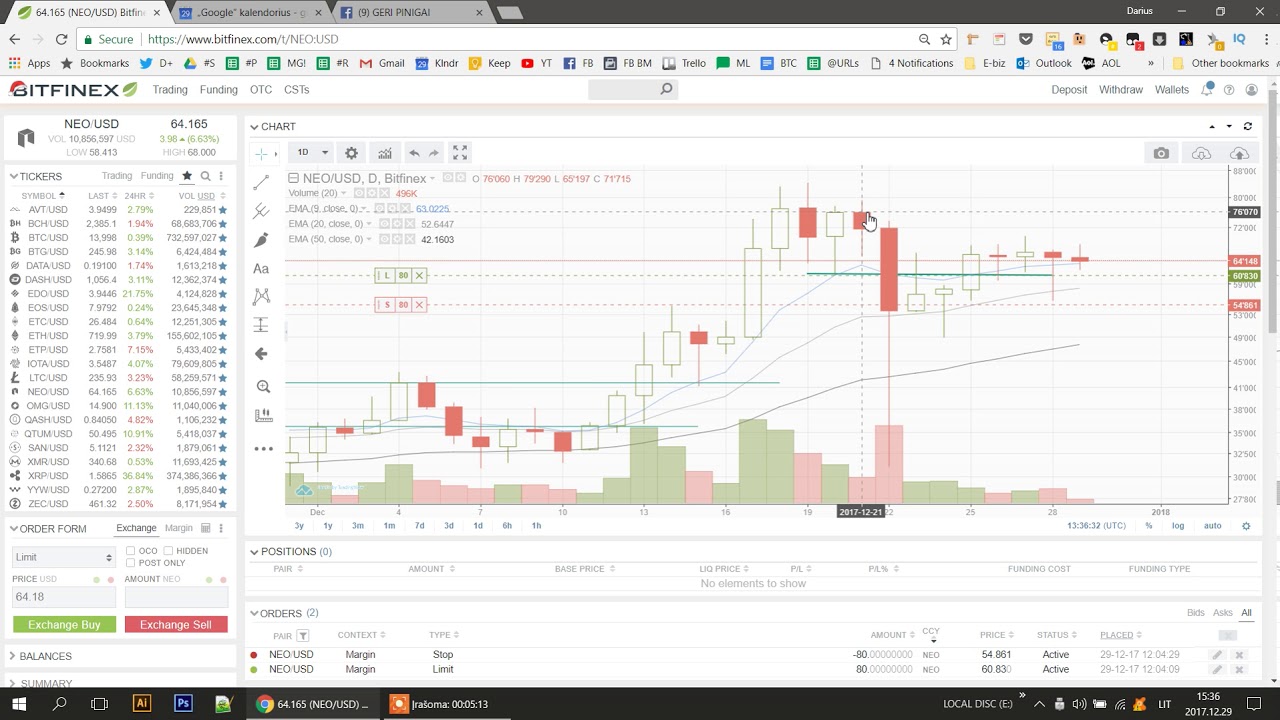Toggle auto scale on chart
This screenshot has width=1280, height=720.
click(1212, 526)
